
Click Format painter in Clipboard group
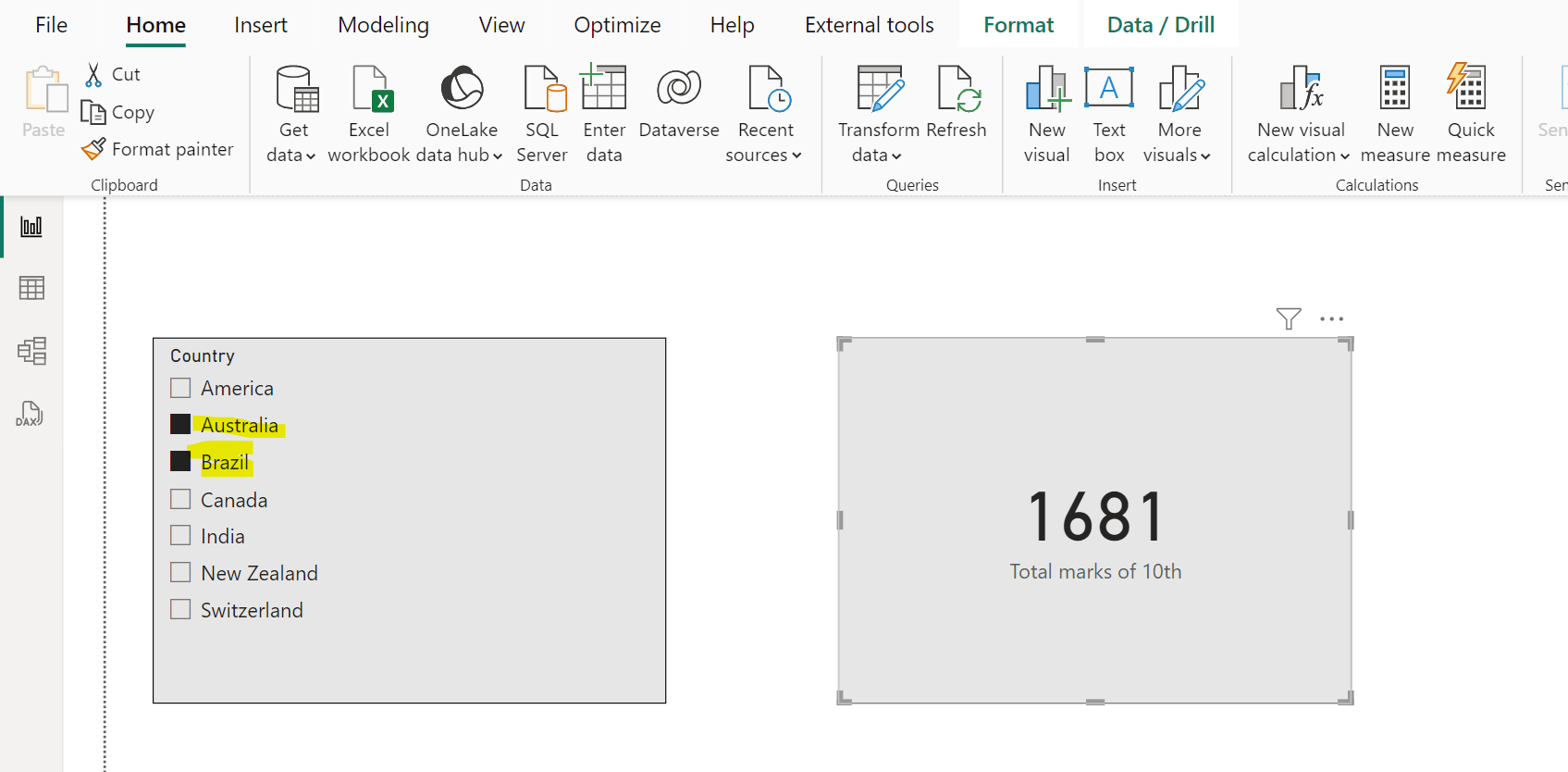pyautogui.click(x=158, y=149)
